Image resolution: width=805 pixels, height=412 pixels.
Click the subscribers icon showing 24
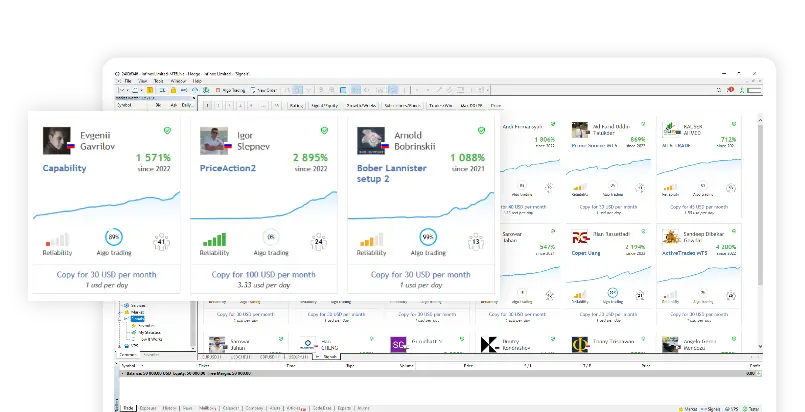[317, 240]
